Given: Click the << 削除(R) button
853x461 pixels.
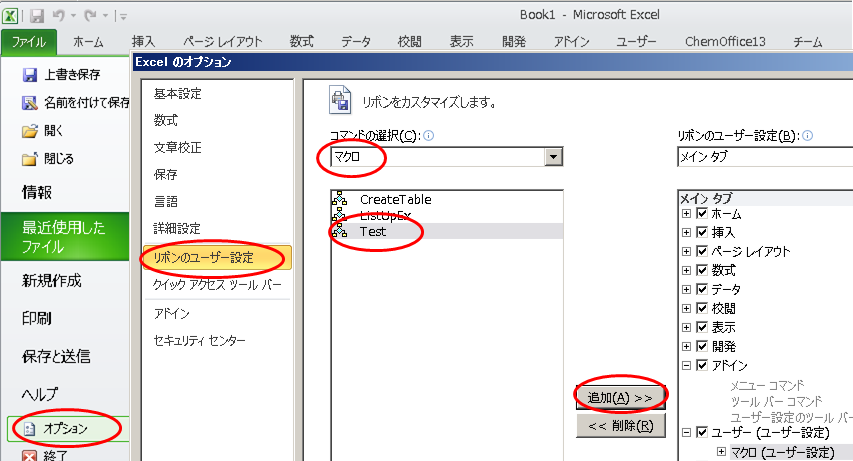Looking at the screenshot, I should click(x=621, y=426).
